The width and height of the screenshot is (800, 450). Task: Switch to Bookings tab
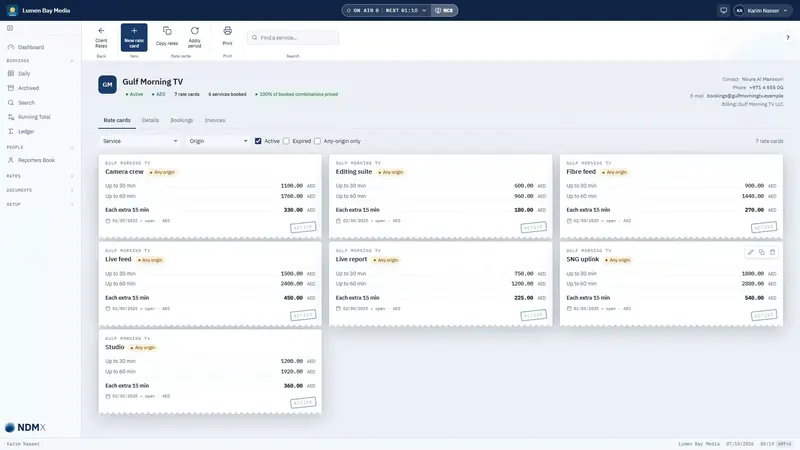(182, 120)
